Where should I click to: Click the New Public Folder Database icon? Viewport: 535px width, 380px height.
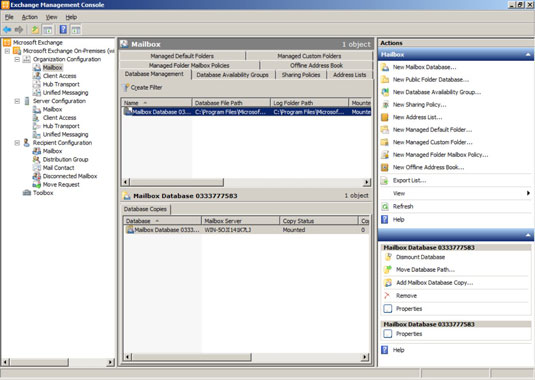tap(385, 79)
